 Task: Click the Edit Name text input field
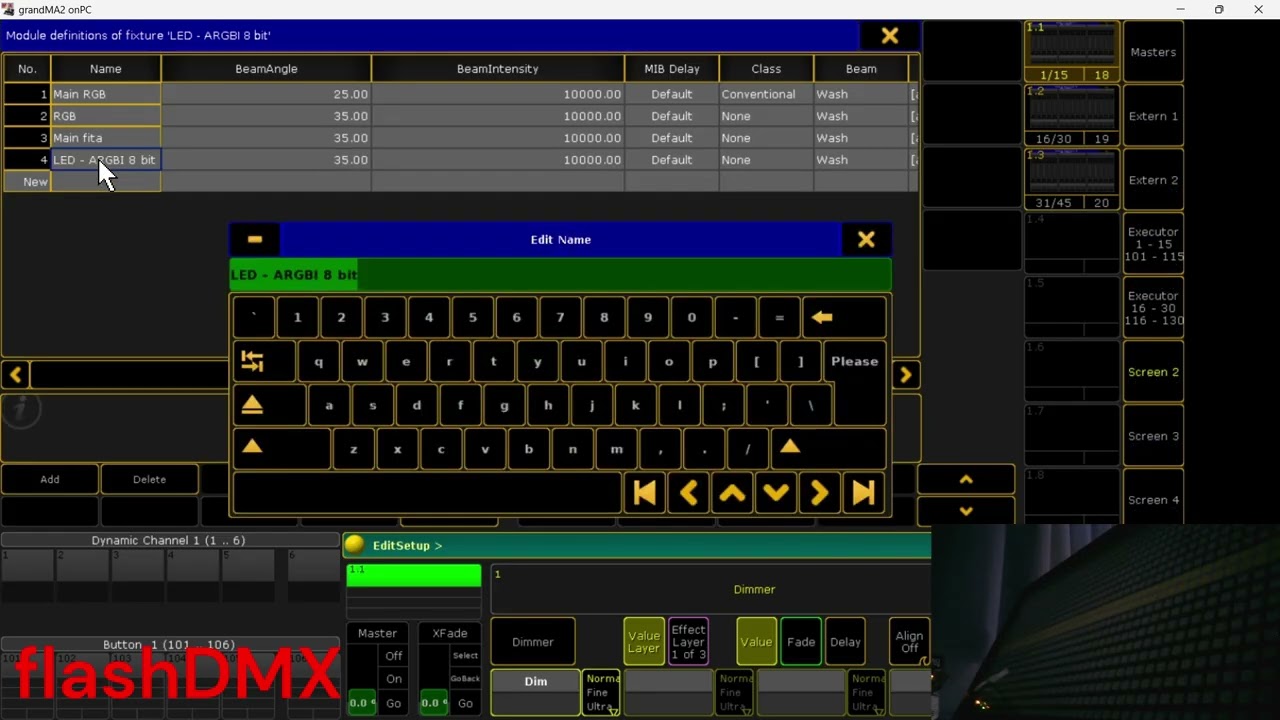[560, 275]
